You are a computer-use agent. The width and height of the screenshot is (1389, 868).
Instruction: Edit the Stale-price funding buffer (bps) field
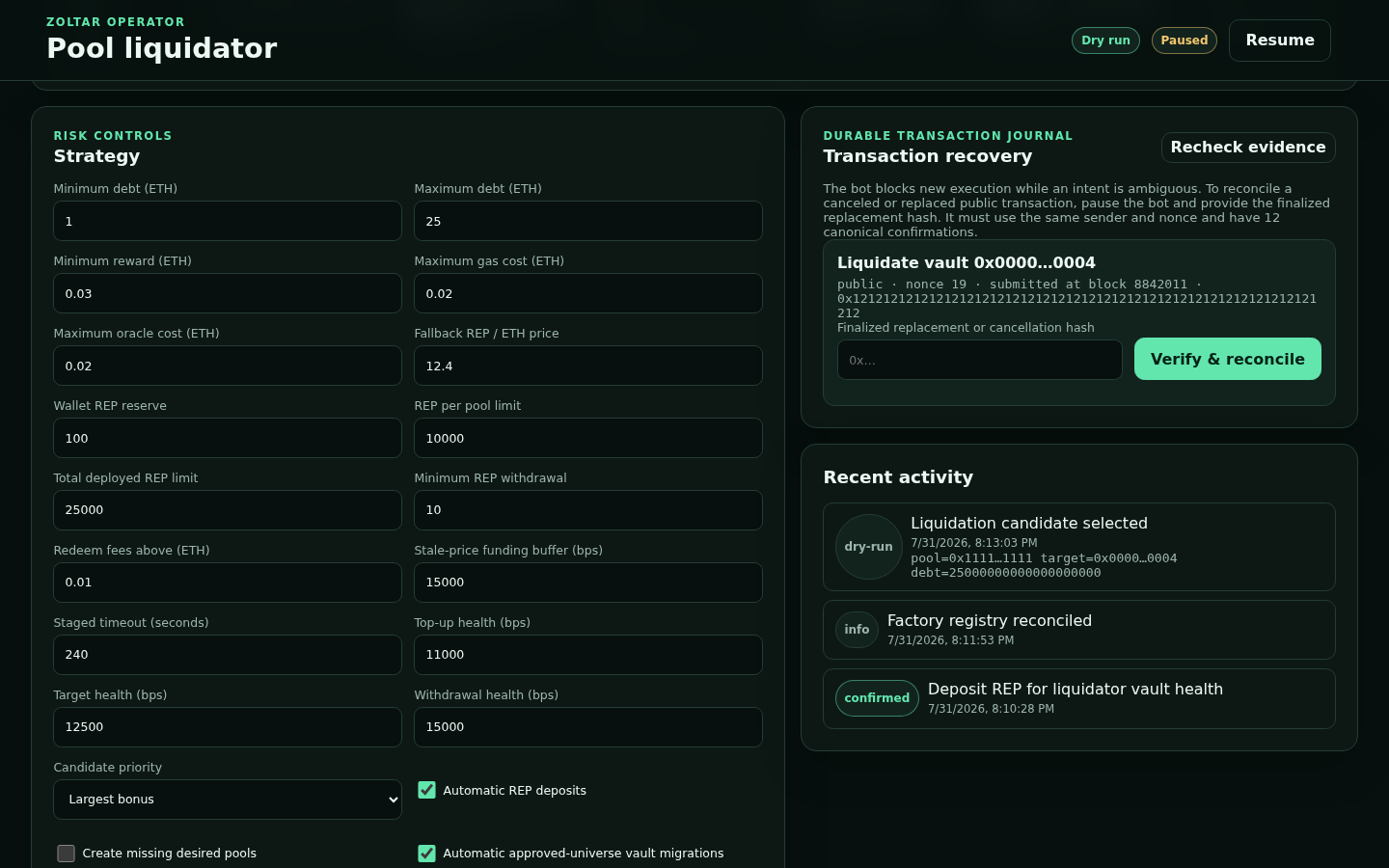click(x=588, y=583)
